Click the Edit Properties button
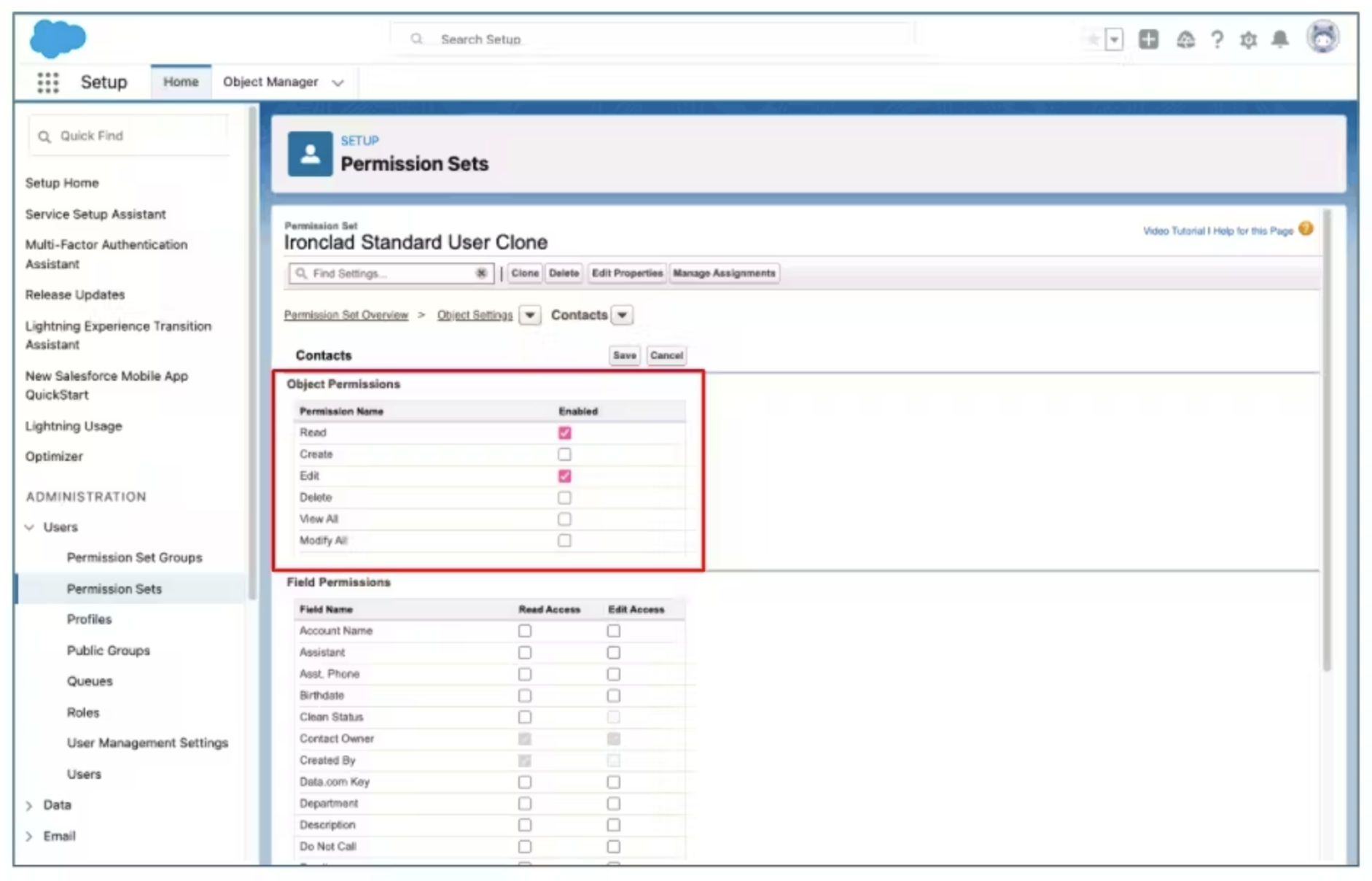The height and width of the screenshot is (881, 1372). click(x=627, y=273)
